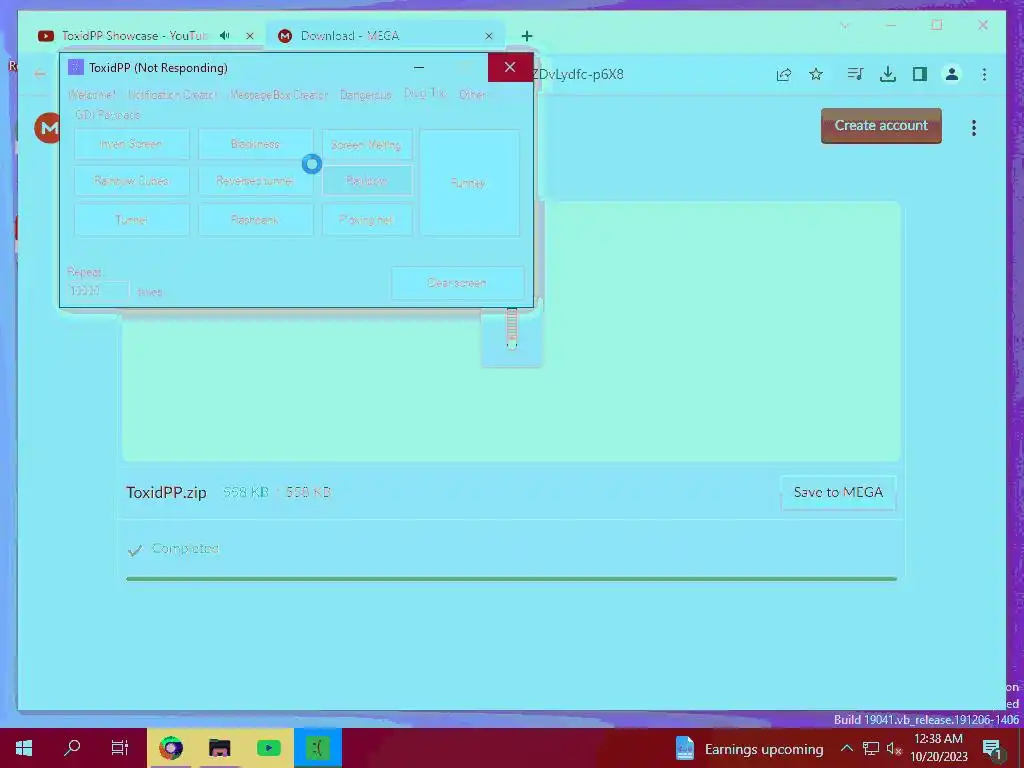1024x768 pixels.
Task: Switch to Chrome from the taskbar
Action: (x=171, y=748)
